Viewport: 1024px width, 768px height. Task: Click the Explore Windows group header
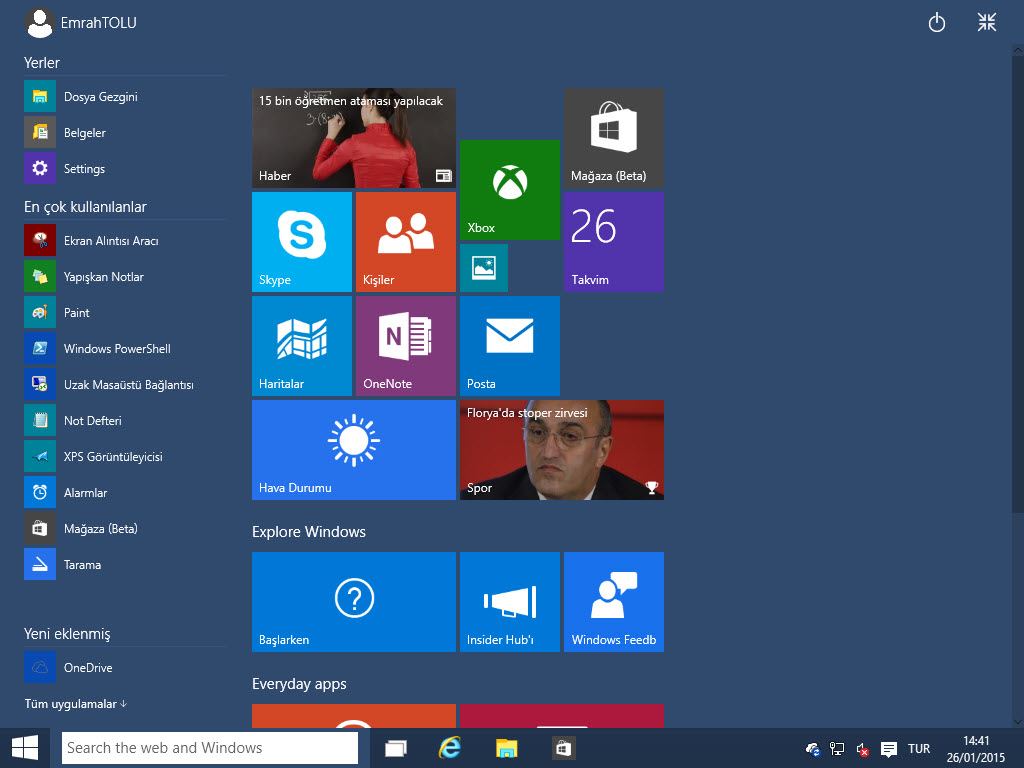click(x=309, y=532)
